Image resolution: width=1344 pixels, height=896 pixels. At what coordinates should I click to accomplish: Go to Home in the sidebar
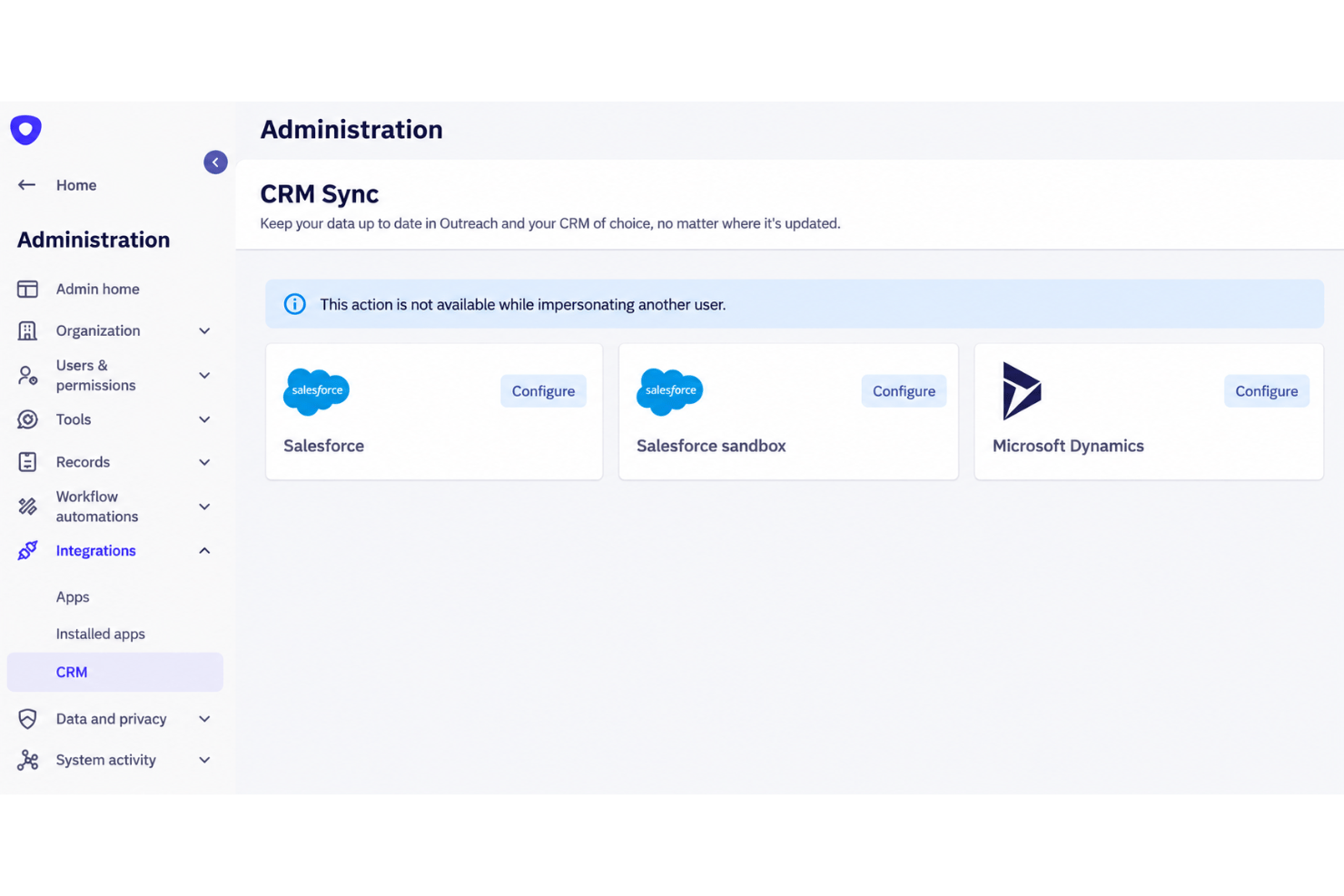[x=76, y=185]
